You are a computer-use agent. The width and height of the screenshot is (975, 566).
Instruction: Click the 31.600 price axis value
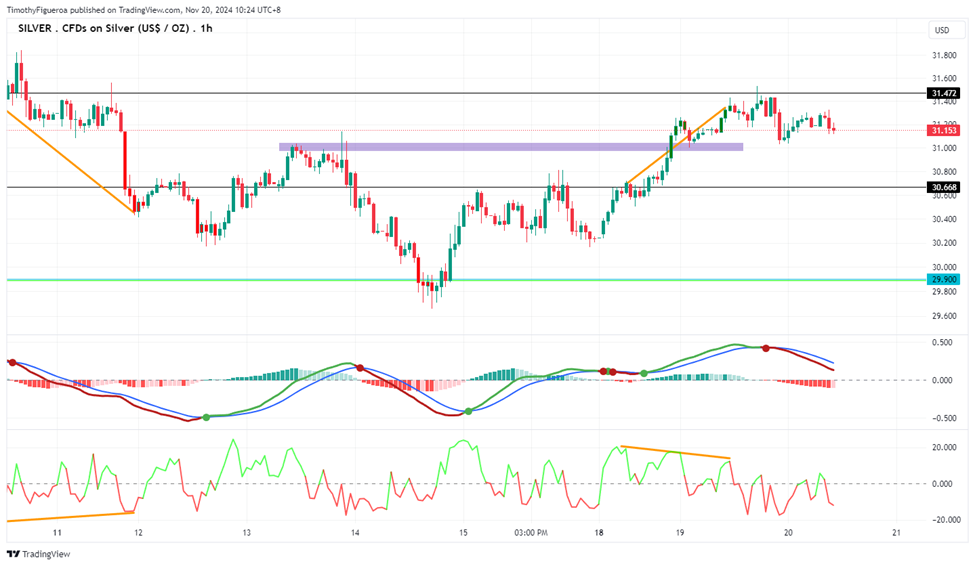pyautogui.click(x=944, y=78)
